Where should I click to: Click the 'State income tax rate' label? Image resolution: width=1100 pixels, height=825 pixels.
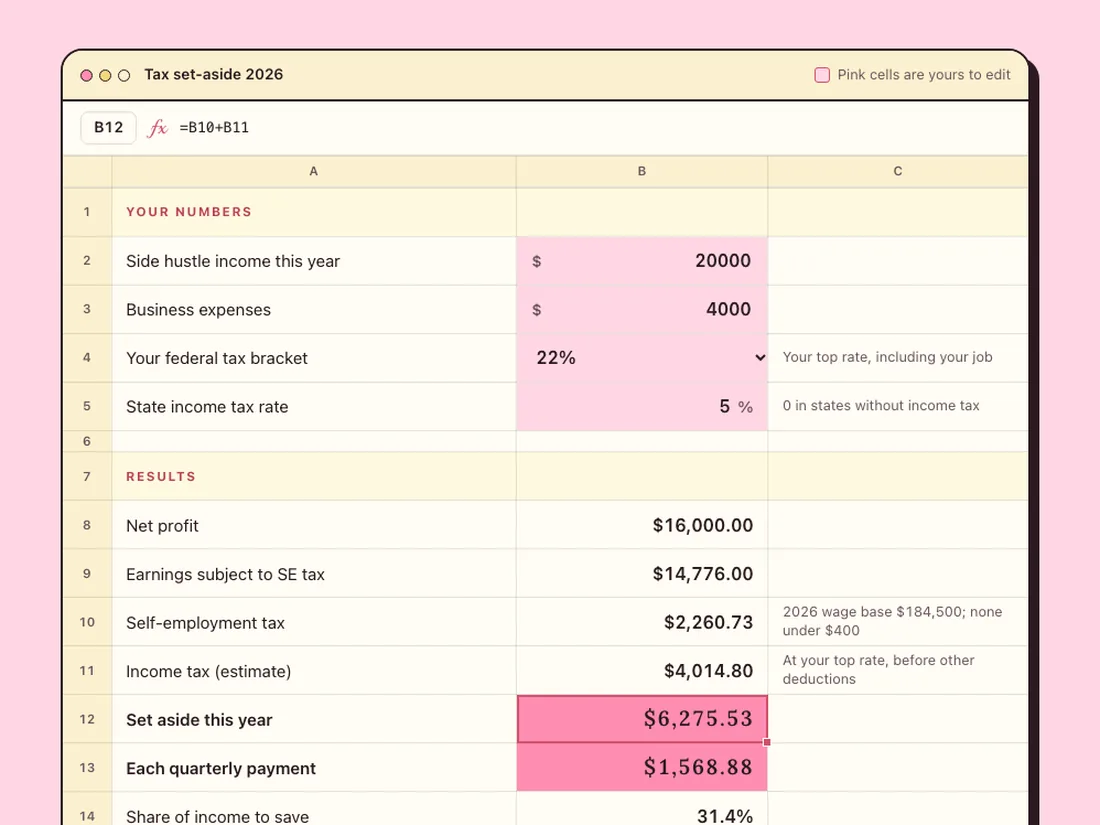(x=207, y=406)
